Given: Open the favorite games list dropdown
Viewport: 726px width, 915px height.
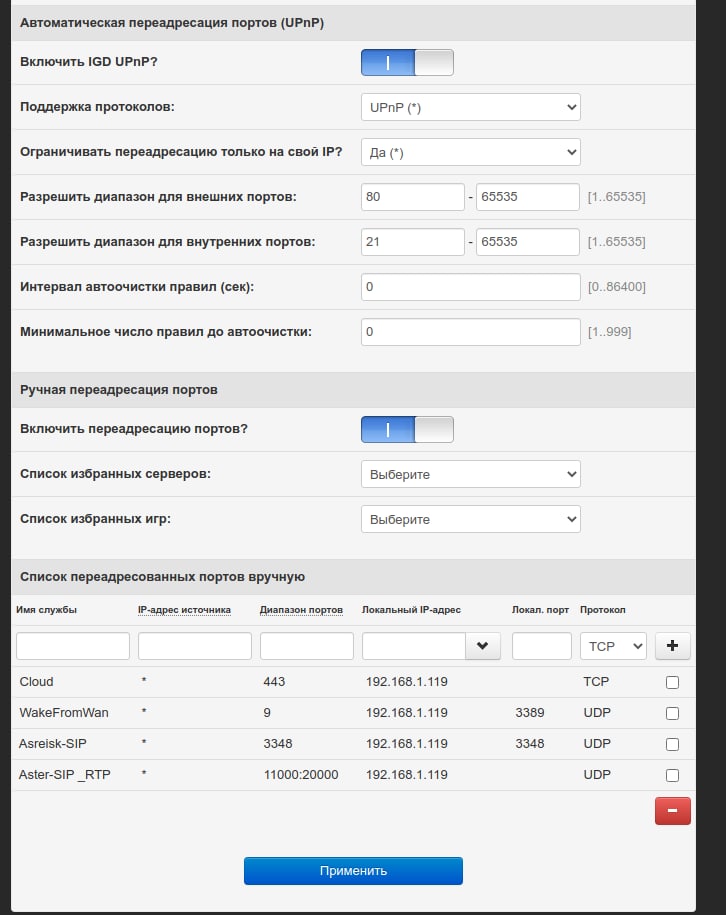Looking at the screenshot, I should (470, 519).
